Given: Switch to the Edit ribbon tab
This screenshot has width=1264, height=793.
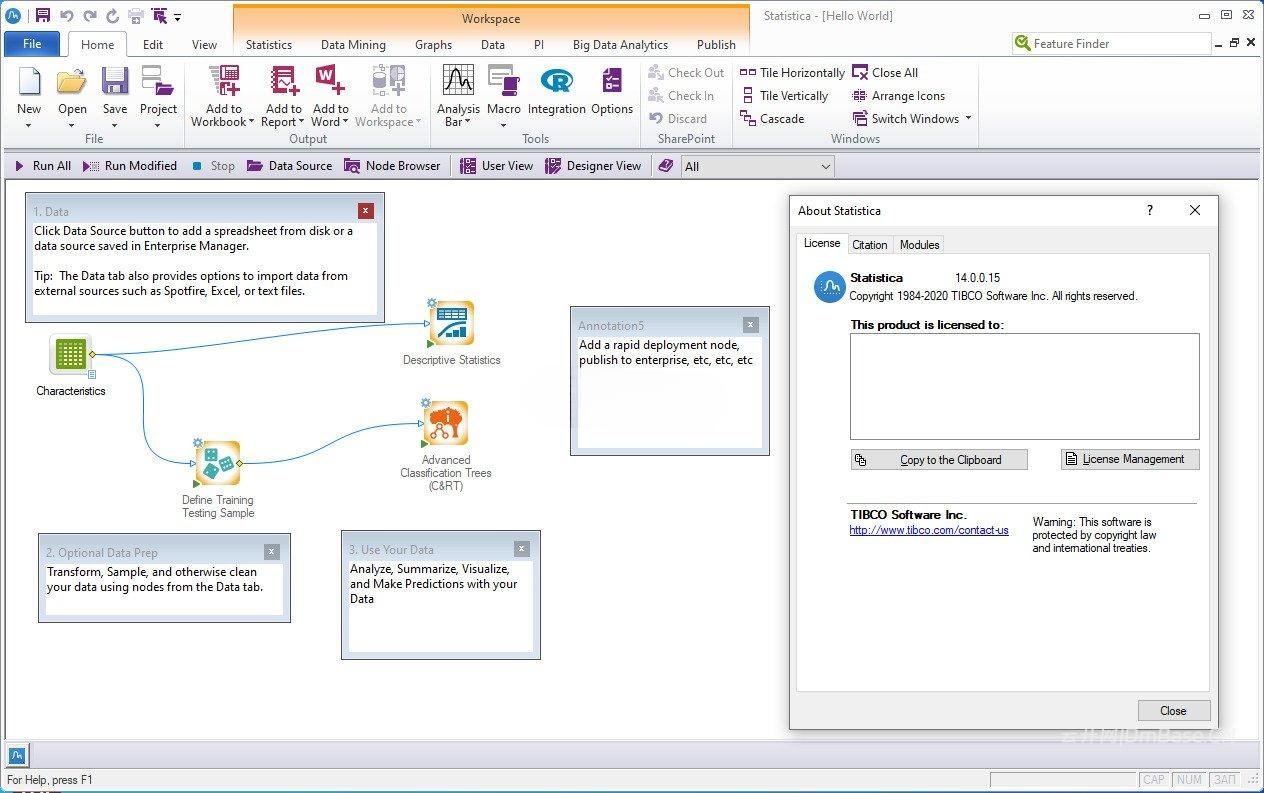Looking at the screenshot, I should coord(153,45).
